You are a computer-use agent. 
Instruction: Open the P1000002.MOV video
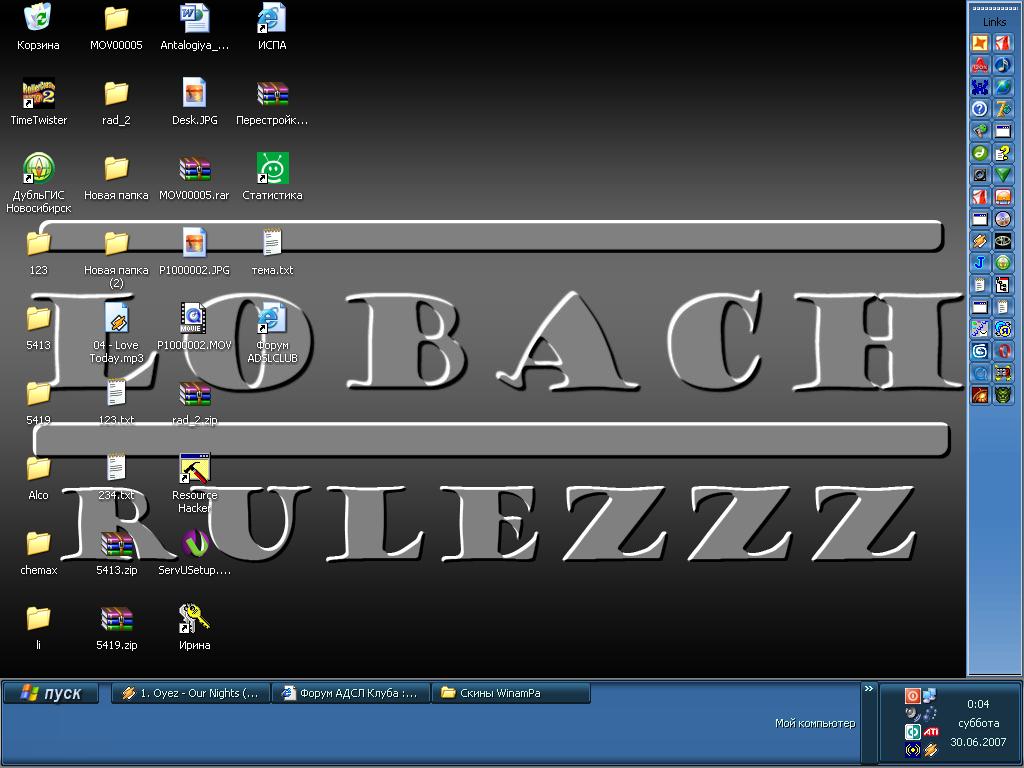click(x=195, y=327)
